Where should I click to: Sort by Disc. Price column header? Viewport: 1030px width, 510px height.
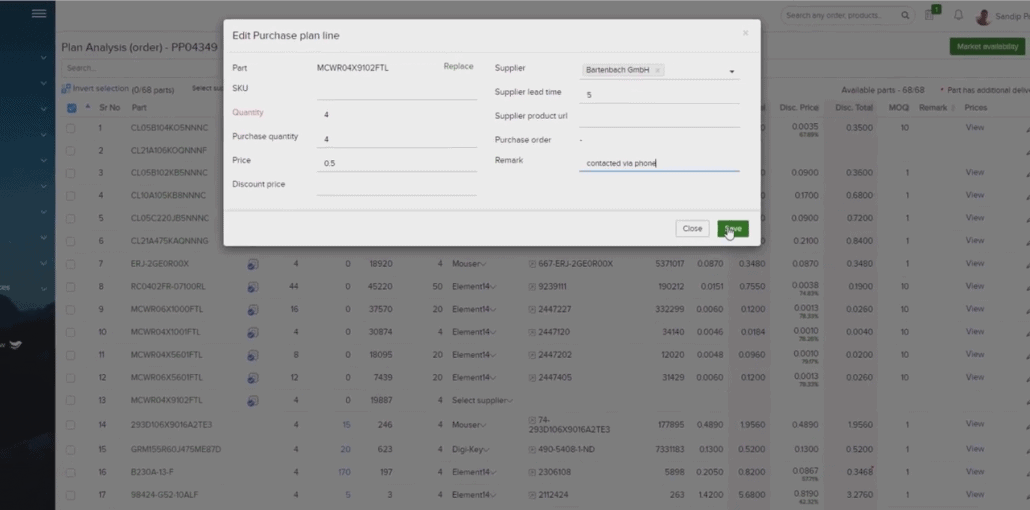(x=799, y=107)
